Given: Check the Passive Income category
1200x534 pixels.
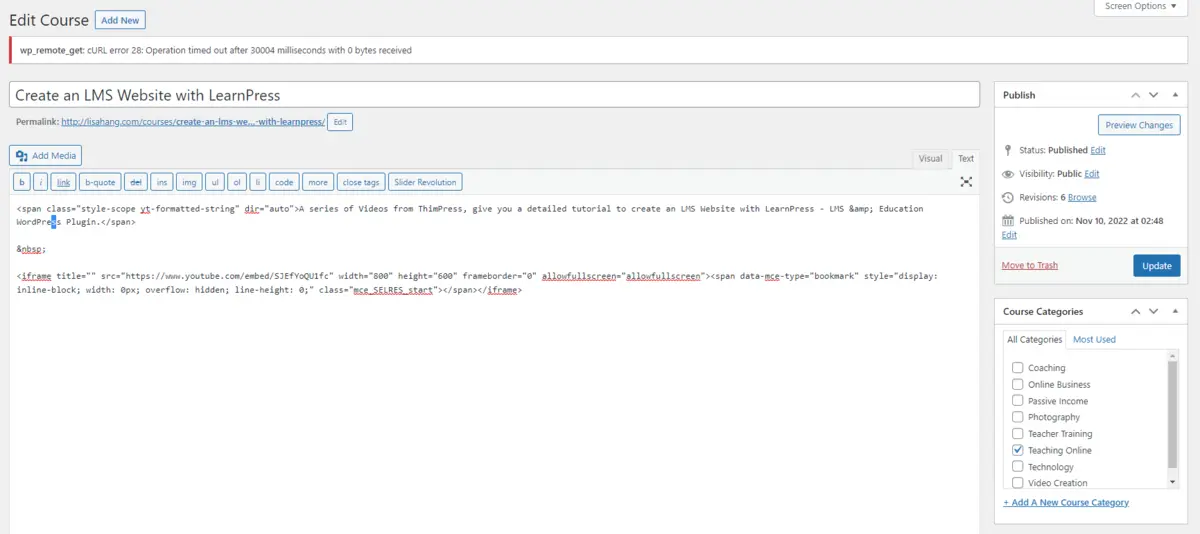Looking at the screenshot, I should 1018,401.
